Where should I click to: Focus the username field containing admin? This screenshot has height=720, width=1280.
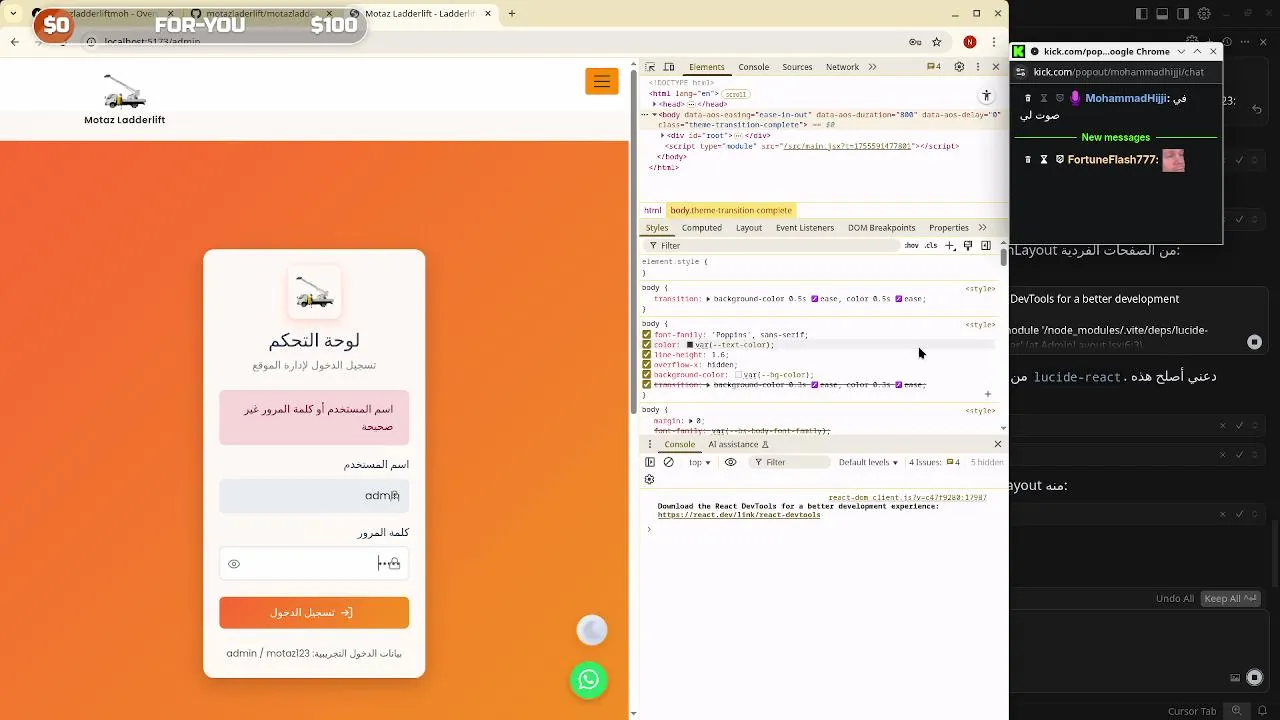[314, 496]
